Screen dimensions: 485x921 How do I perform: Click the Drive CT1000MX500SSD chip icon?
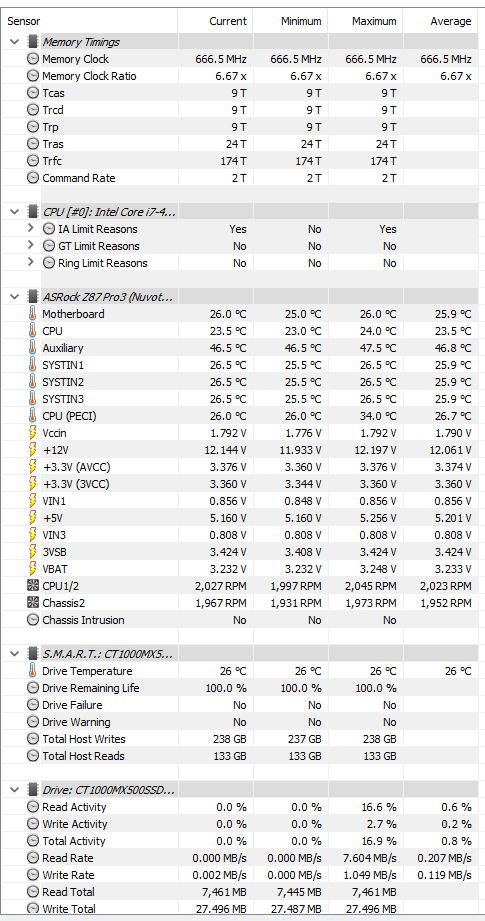[33, 790]
